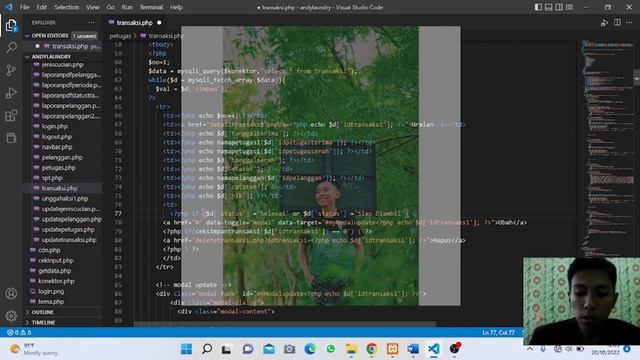Open the Run menu

pos(127,7)
